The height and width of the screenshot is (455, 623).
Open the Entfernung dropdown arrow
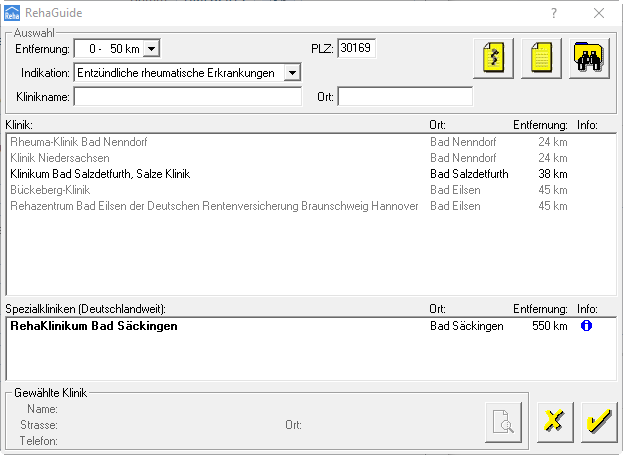coord(151,49)
